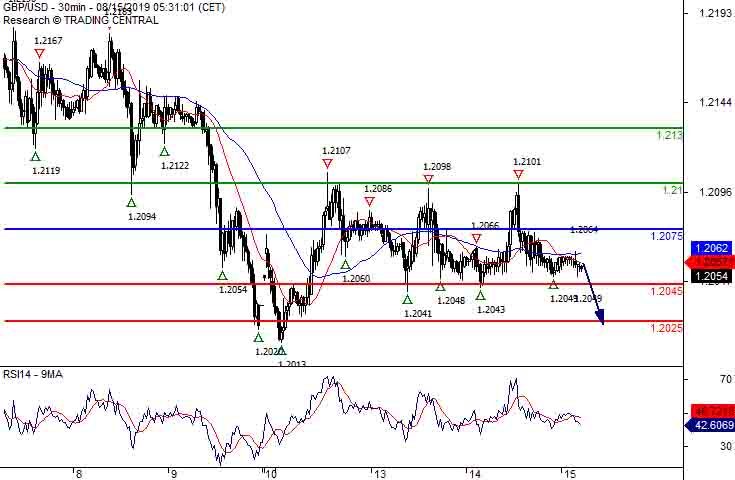Select the blue 1.2062 price tag on axis
This screenshot has width=735, height=480.
click(x=712, y=248)
